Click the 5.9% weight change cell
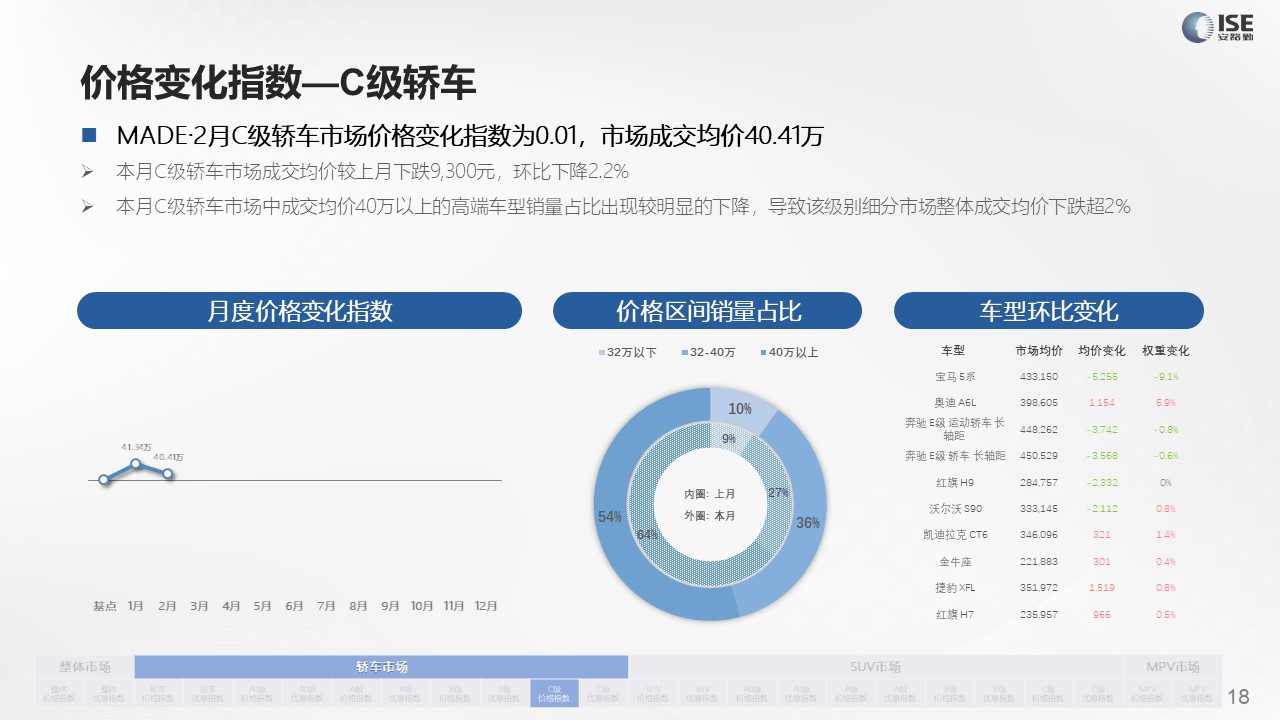 [x=1166, y=403]
